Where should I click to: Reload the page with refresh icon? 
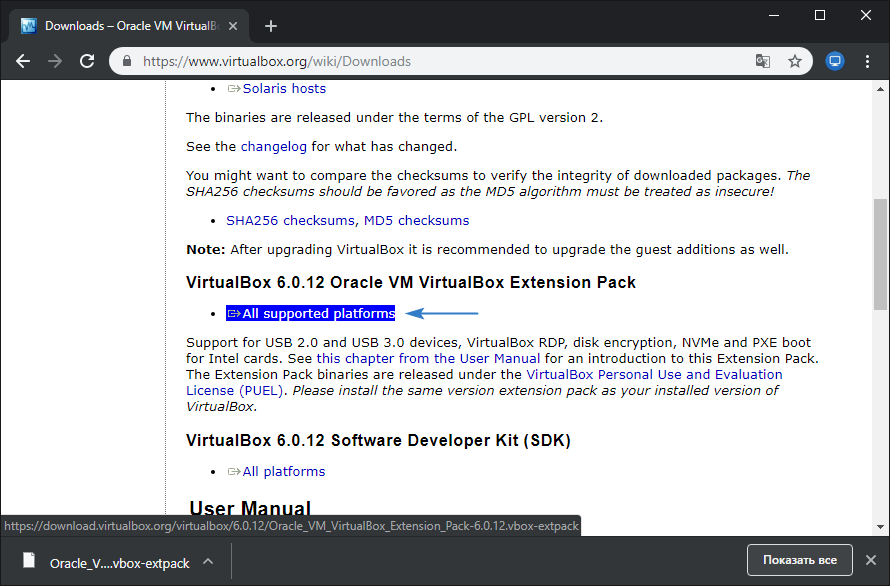point(87,61)
